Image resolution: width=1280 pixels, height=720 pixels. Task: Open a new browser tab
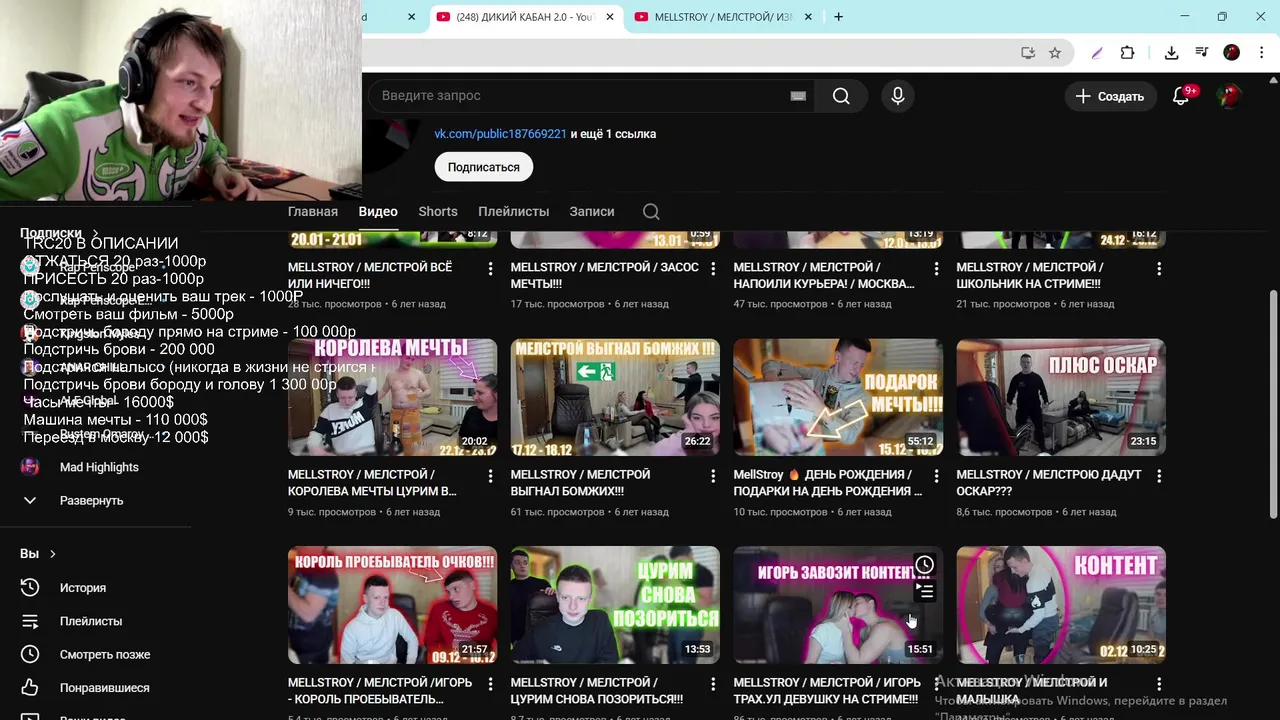(x=838, y=17)
